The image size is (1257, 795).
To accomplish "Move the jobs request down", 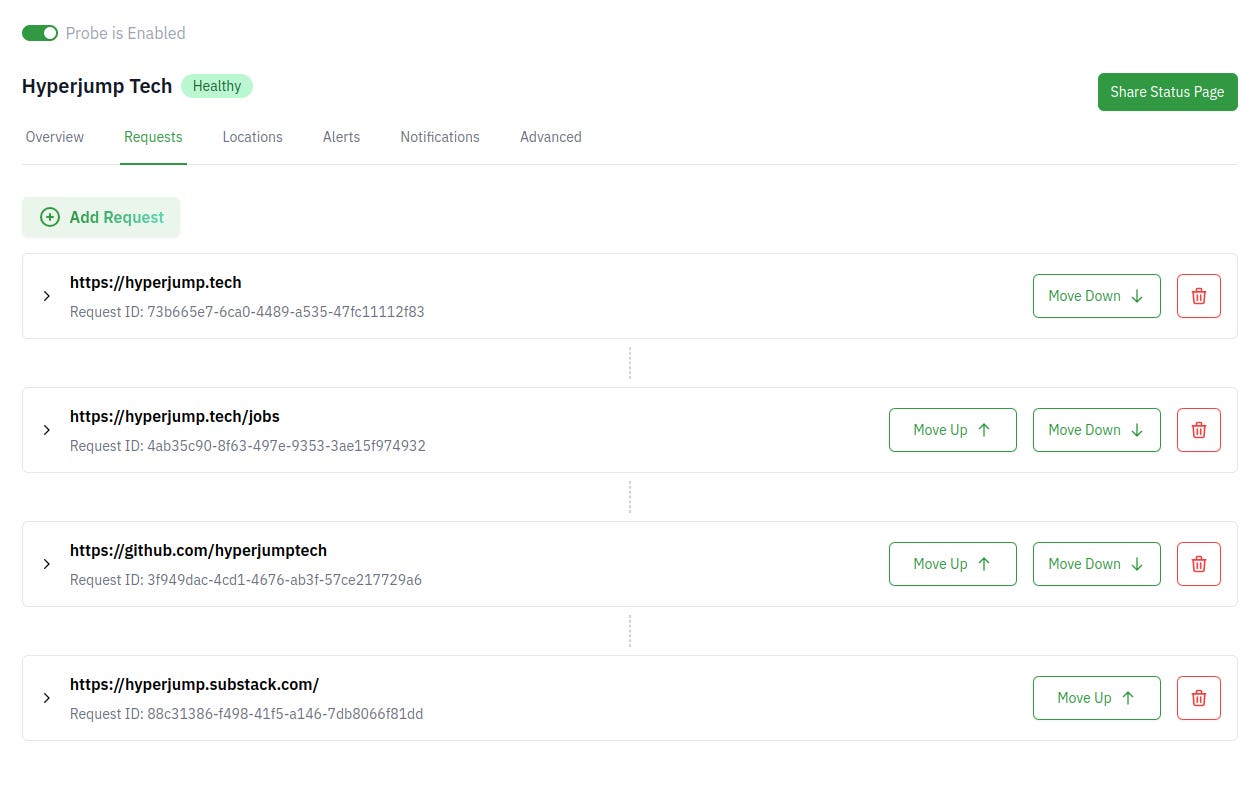I will click(1096, 429).
